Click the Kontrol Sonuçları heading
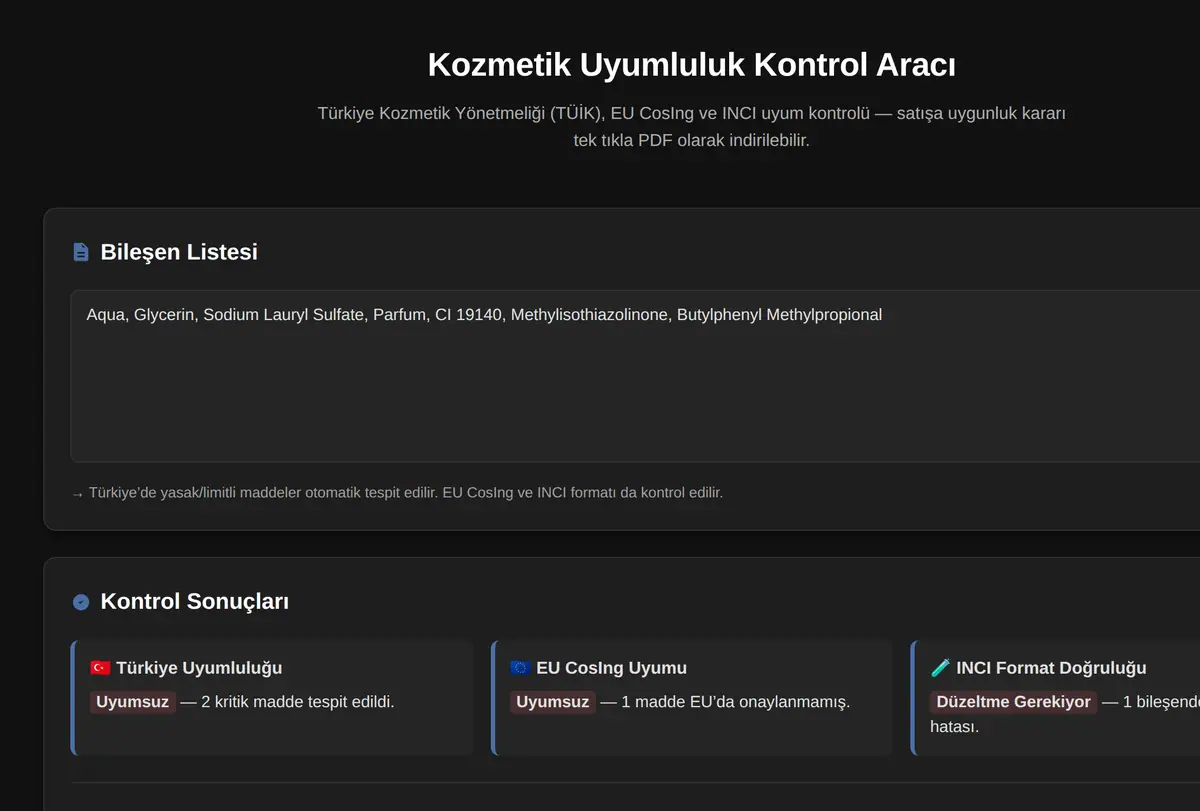The height and width of the screenshot is (811, 1200). [195, 602]
